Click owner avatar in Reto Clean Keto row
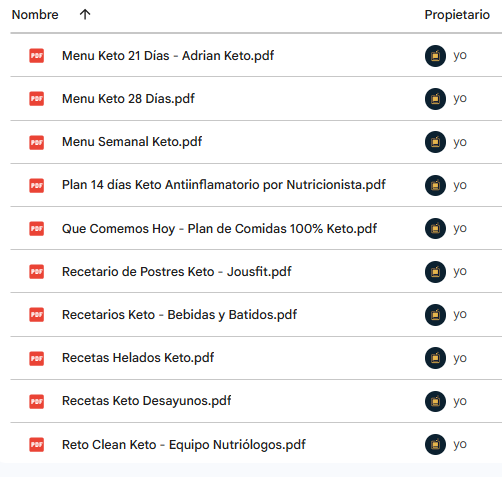The height and width of the screenshot is (477, 502). [x=435, y=444]
